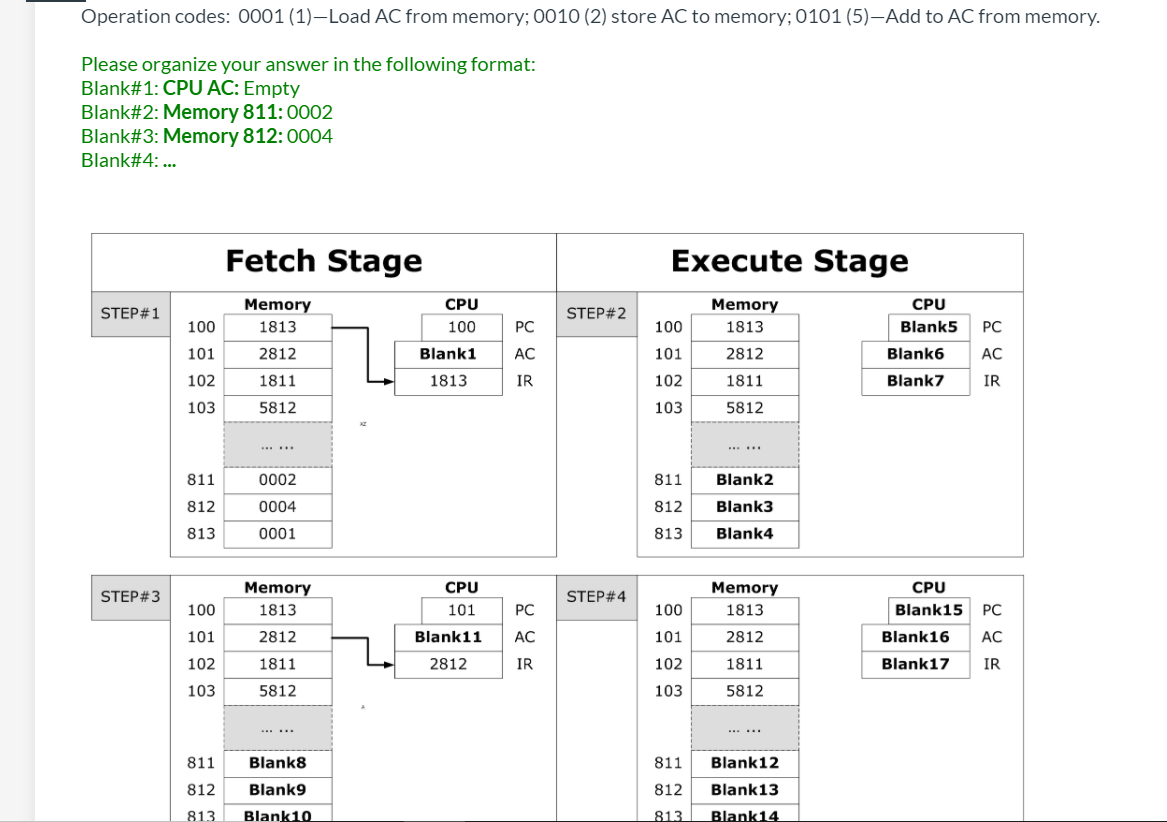The image size is (1167, 822).
Task: Click the Blank11 AC cell in STEP#3
Action: click(448, 636)
